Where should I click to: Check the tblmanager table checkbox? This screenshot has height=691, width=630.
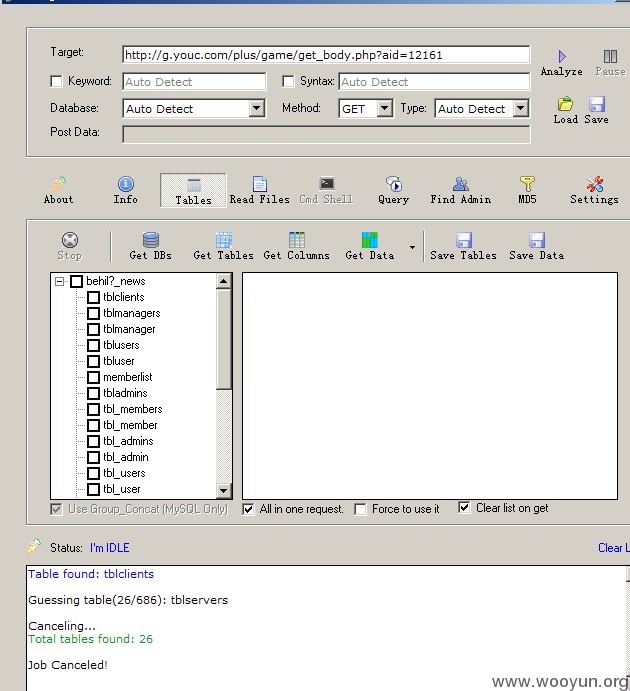pyautogui.click(x=93, y=330)
